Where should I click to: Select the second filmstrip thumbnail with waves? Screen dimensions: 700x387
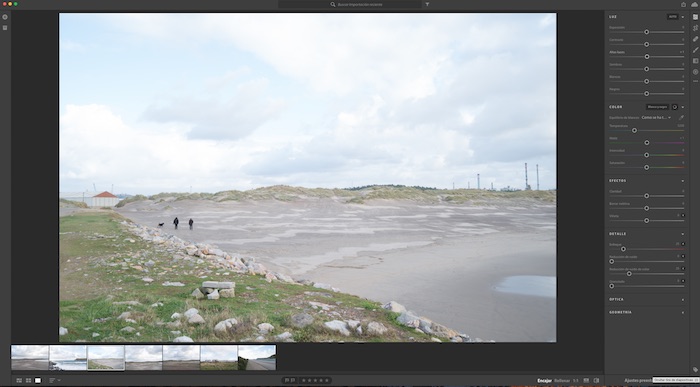coord(68,358)
